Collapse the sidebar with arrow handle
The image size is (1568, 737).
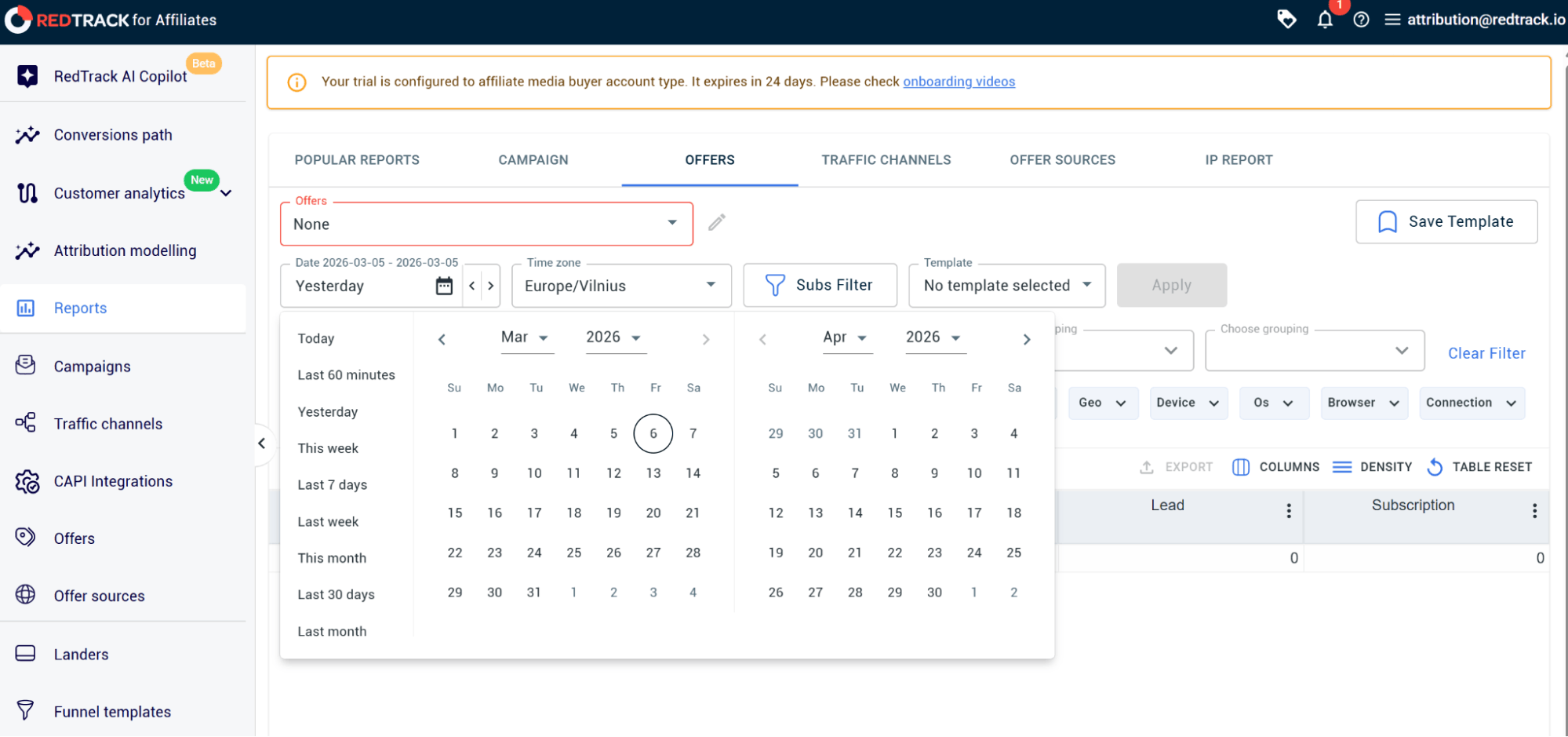(x=262, y=443)
